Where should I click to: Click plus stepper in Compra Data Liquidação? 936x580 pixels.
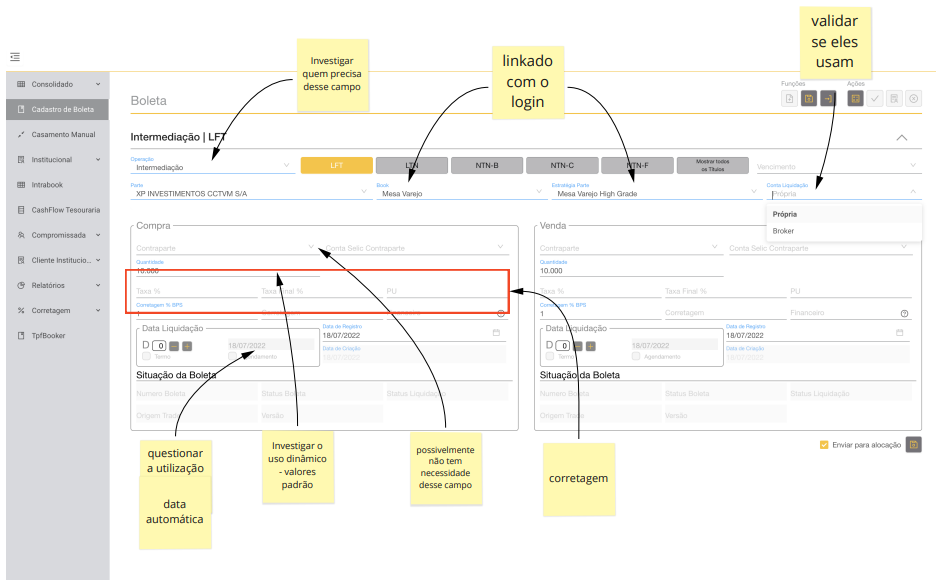(x=186, y=345)
